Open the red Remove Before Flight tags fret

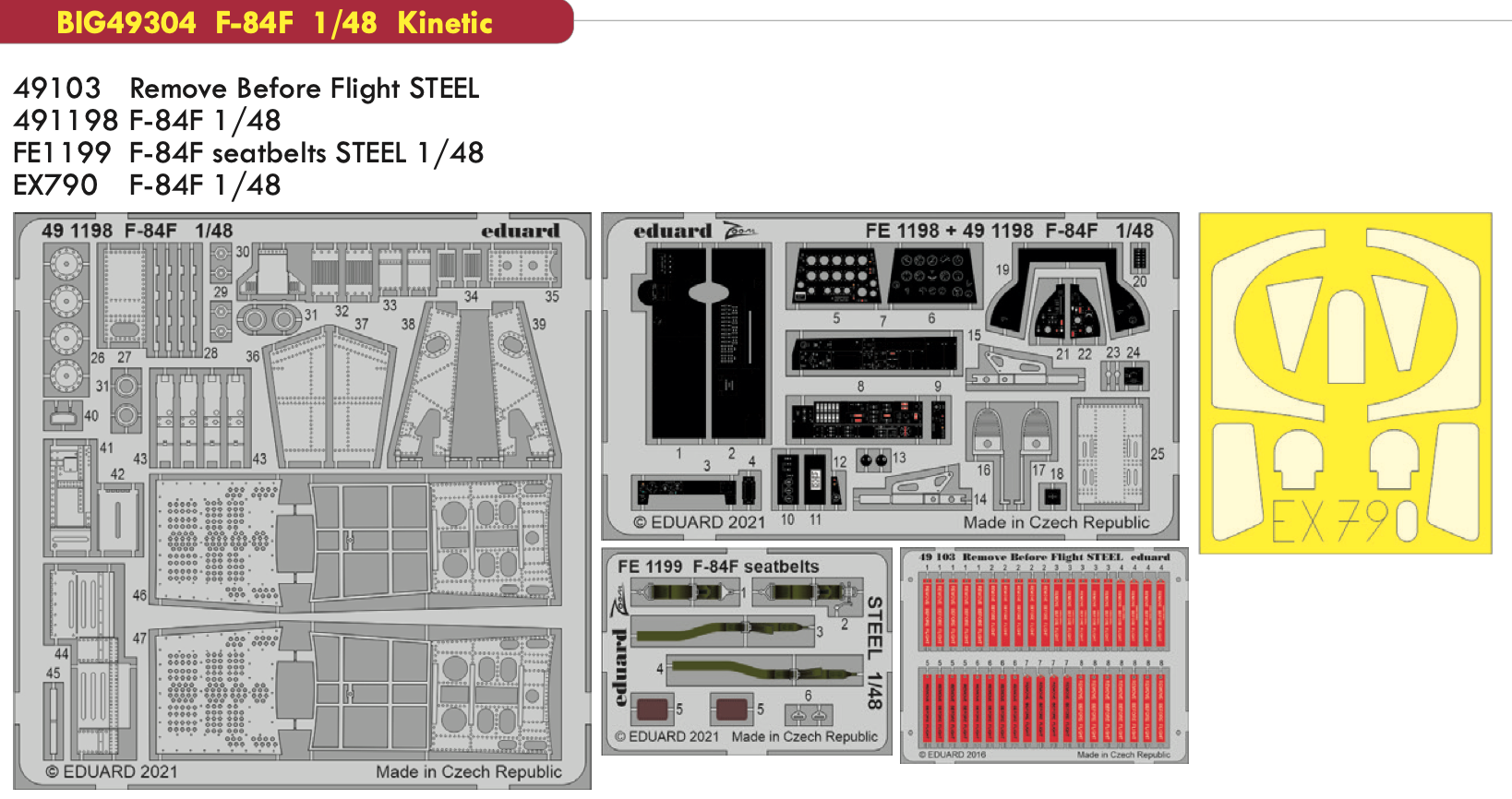pos(1043,656)
